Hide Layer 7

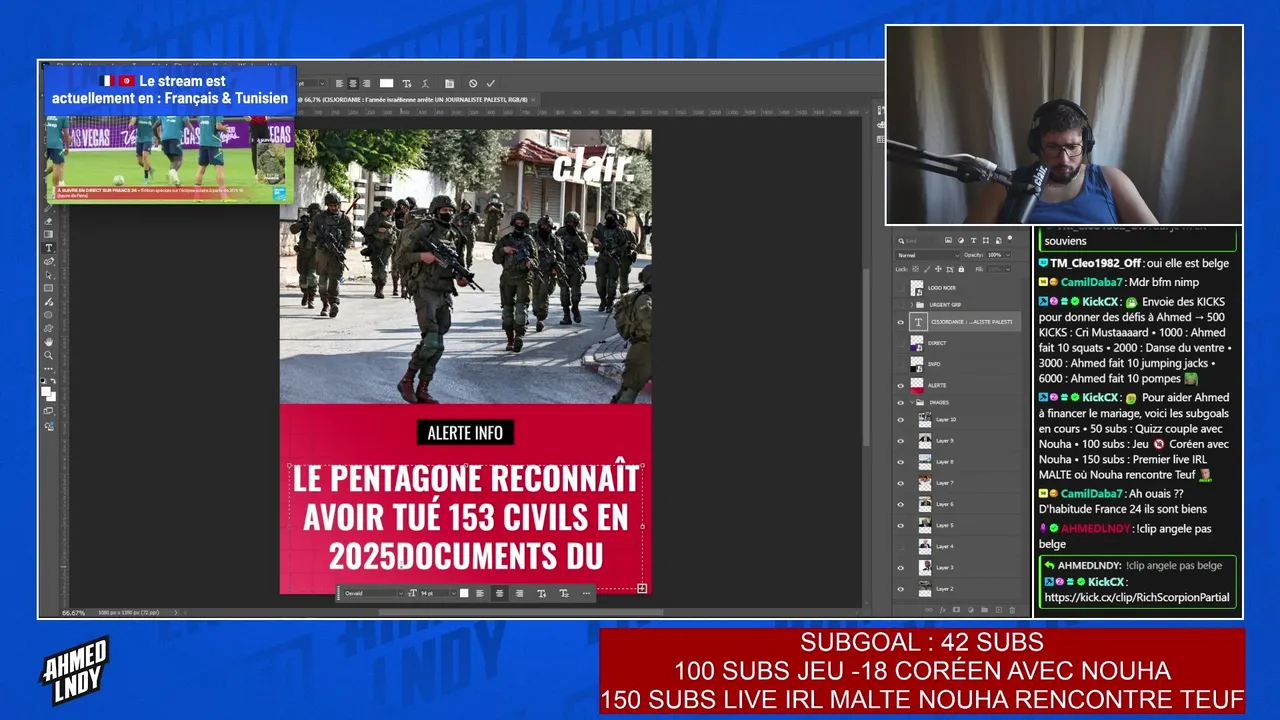[x=900, y=483]
